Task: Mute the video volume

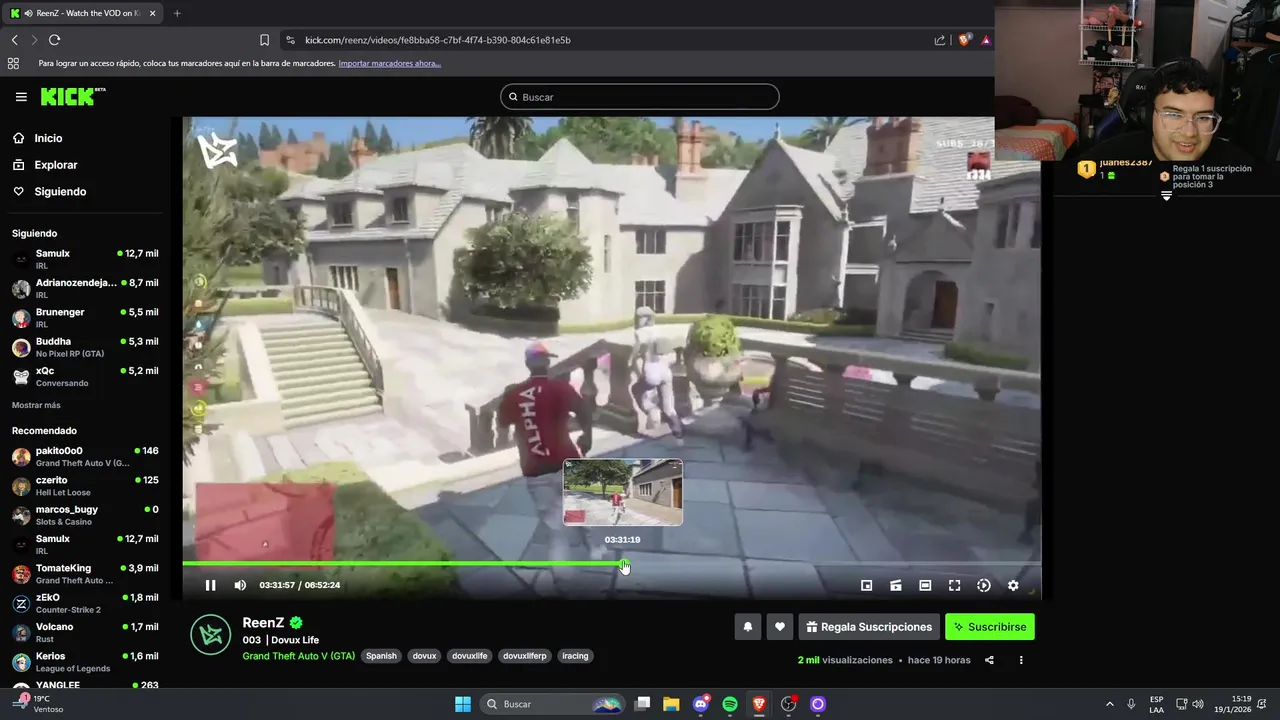Action: (240, 585)
